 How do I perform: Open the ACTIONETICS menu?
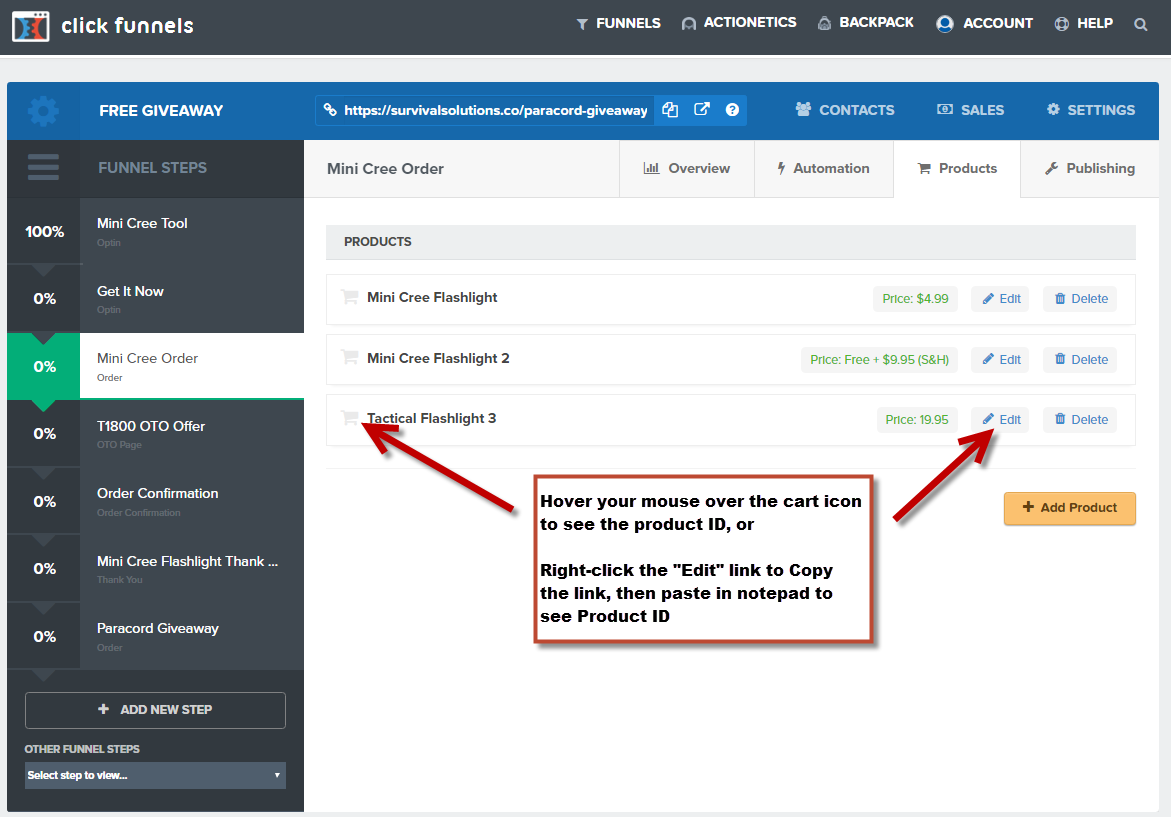pos(739,23)
